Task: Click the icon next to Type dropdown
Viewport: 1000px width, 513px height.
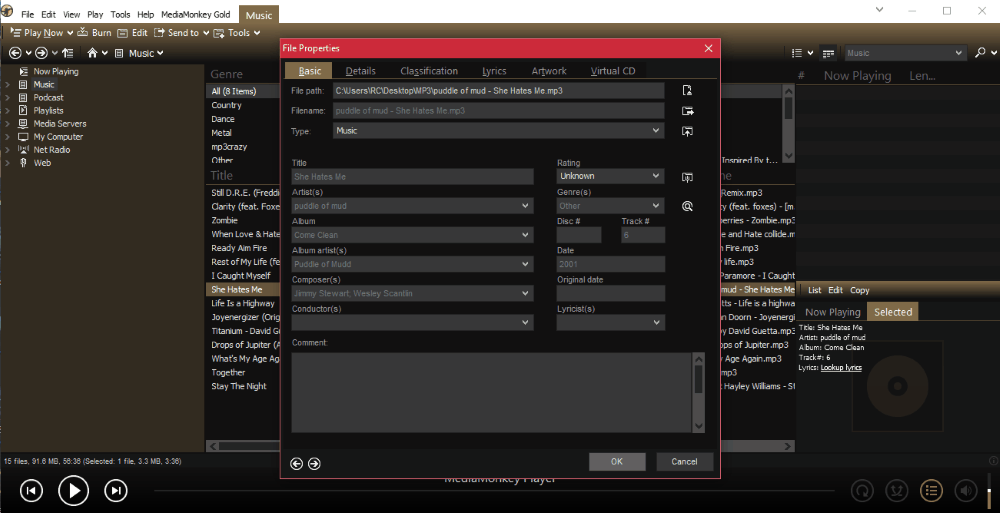Action: pos(687,131)
